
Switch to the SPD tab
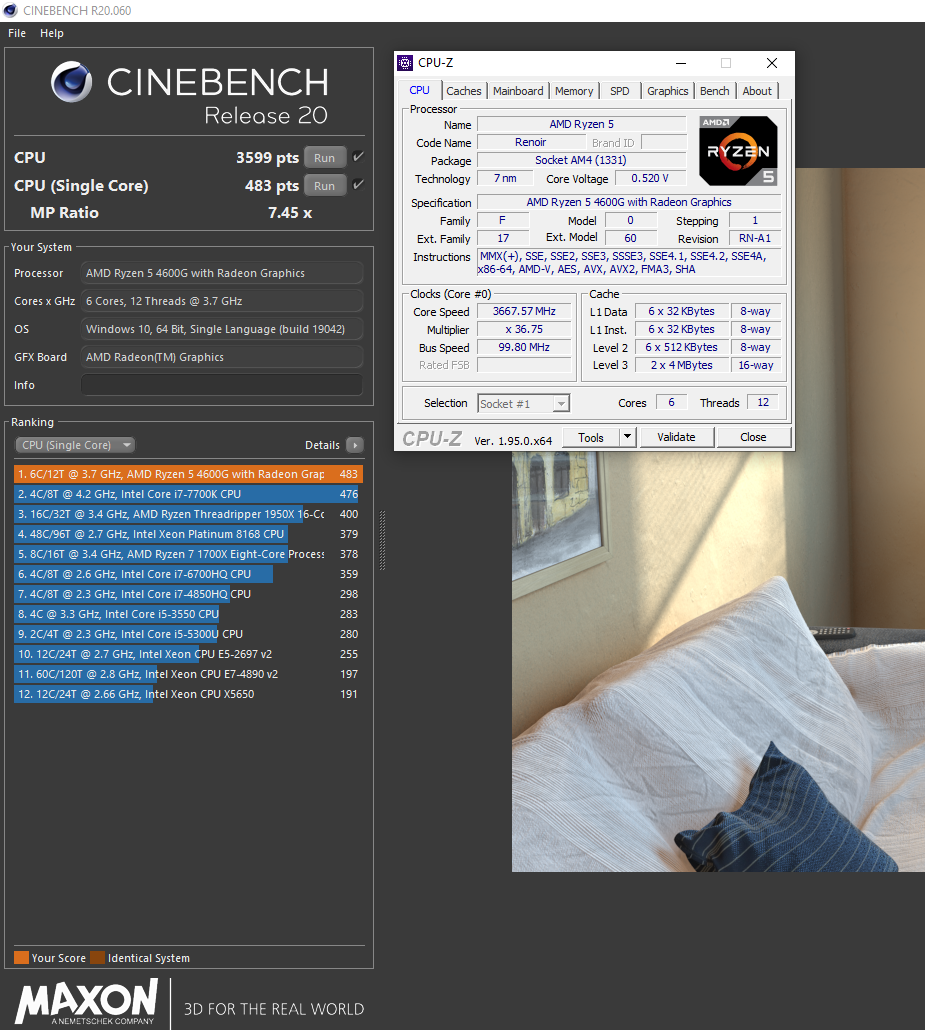pos(620,91)
